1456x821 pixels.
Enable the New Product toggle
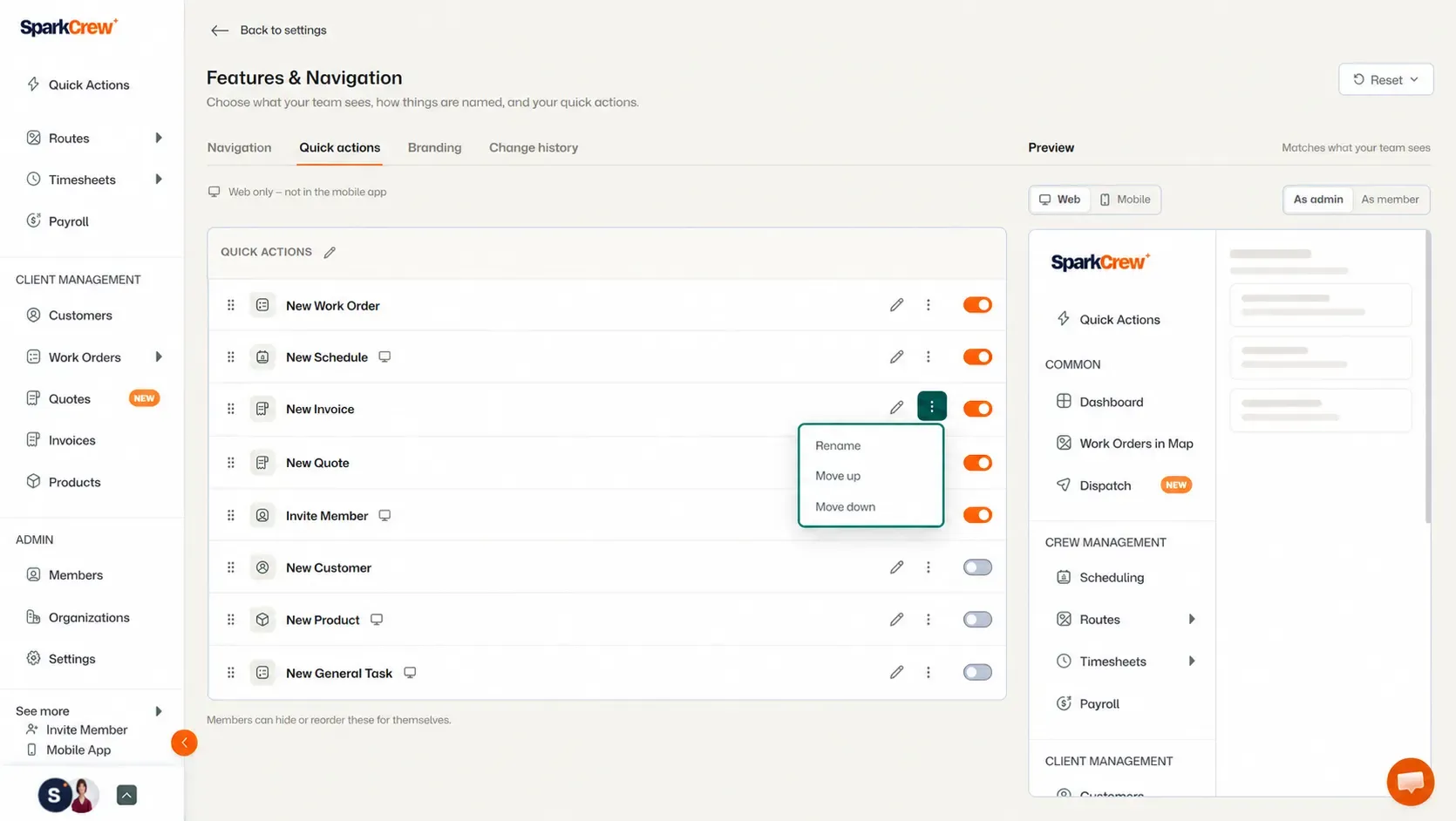pyautogui.click(x=977, y=620)
